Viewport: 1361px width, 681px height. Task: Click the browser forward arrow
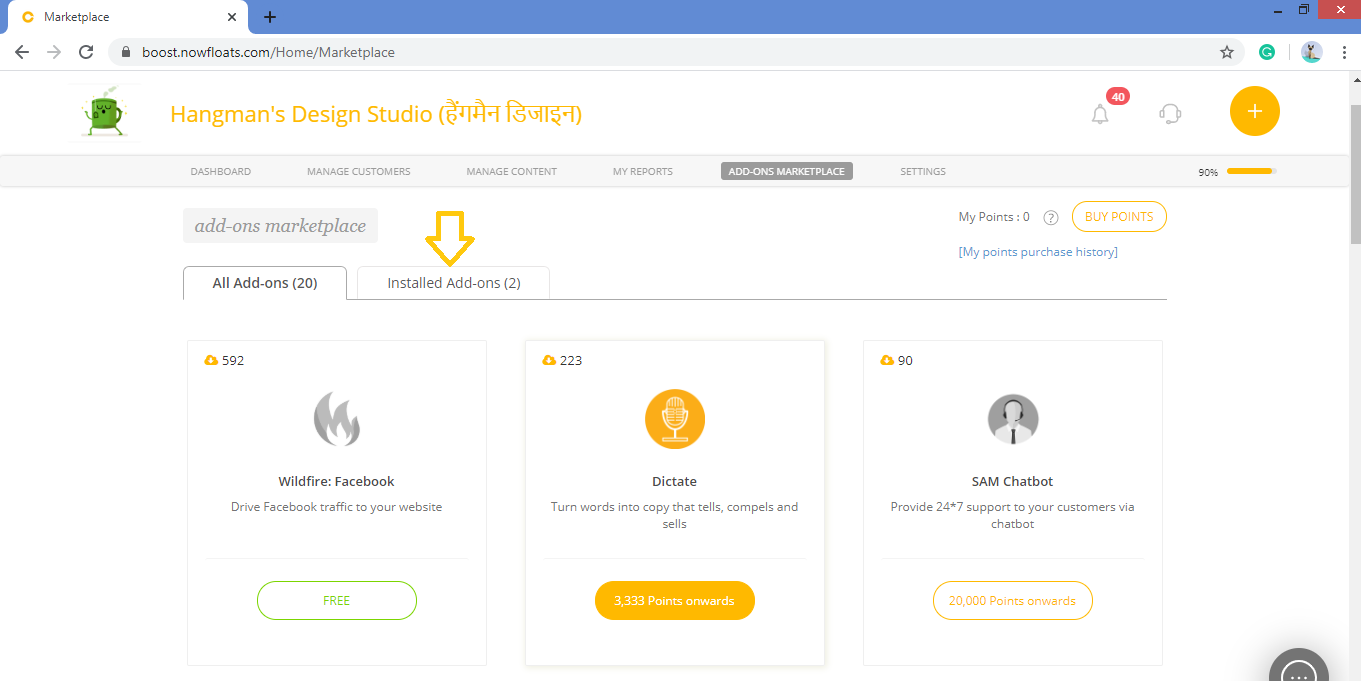(54, 52)
